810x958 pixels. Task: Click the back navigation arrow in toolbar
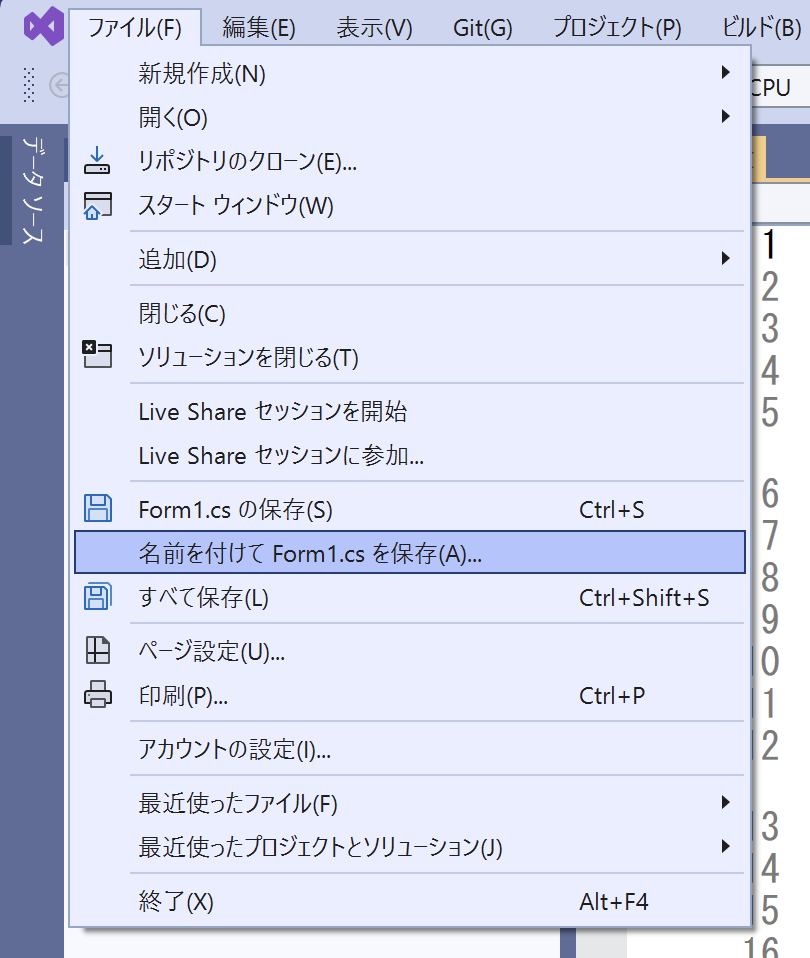(59, 86)
